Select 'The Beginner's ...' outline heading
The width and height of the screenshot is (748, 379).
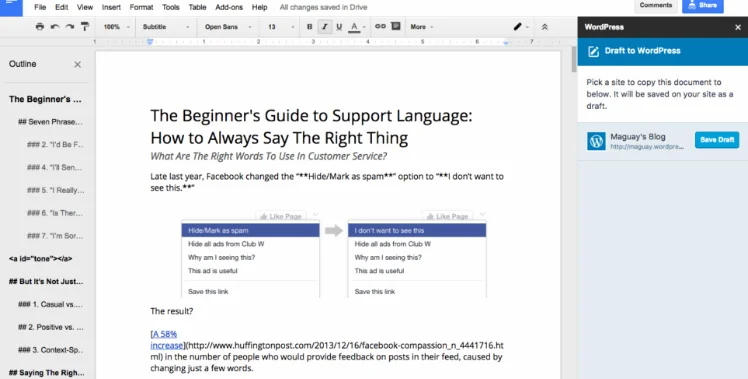pos(45,99)
